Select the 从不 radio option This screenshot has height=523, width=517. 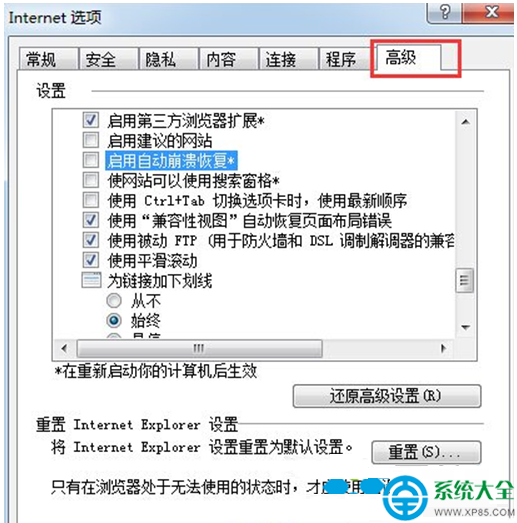pyautogui.click(x=114, y=301)
